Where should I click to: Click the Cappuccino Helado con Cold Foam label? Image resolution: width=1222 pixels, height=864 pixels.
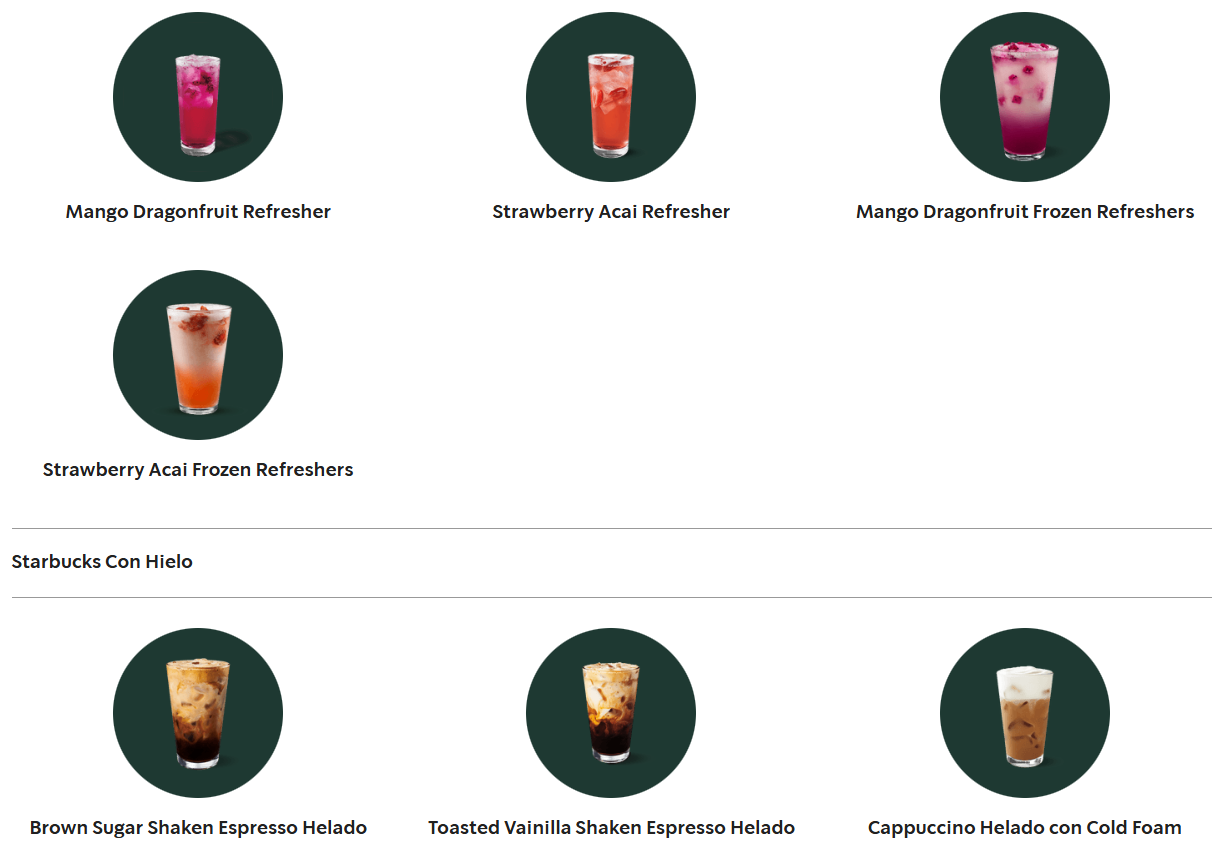click(1025, 828)
